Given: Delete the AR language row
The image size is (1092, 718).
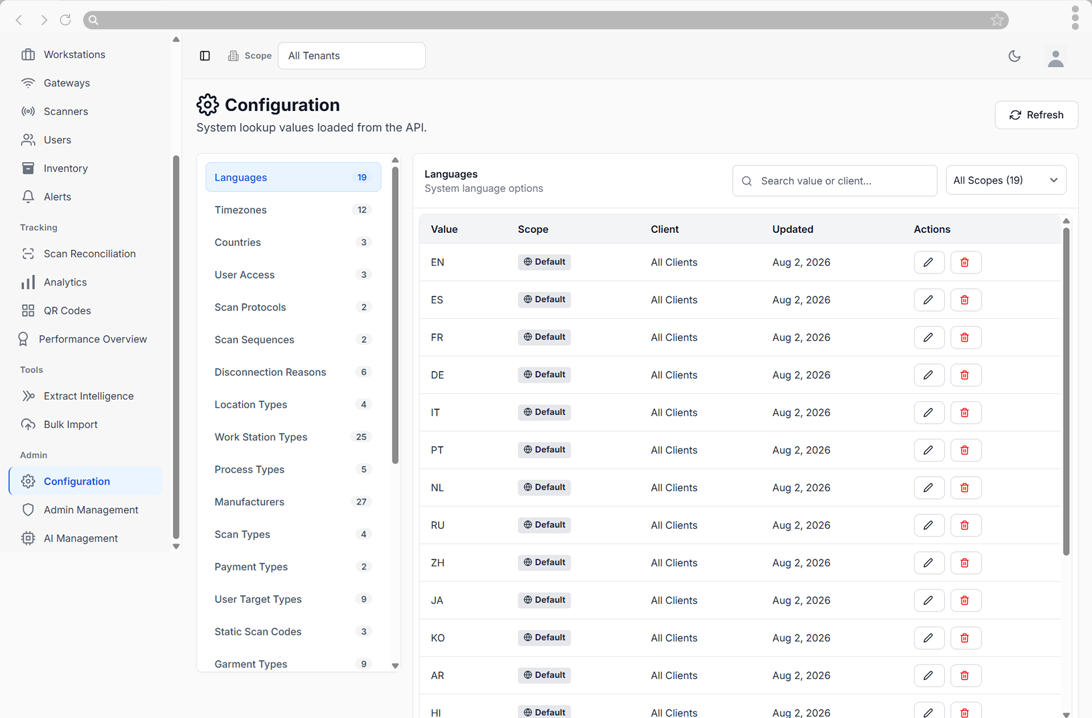Looking at the screenshot, I should pyautogui.click(x=965, y=676).
